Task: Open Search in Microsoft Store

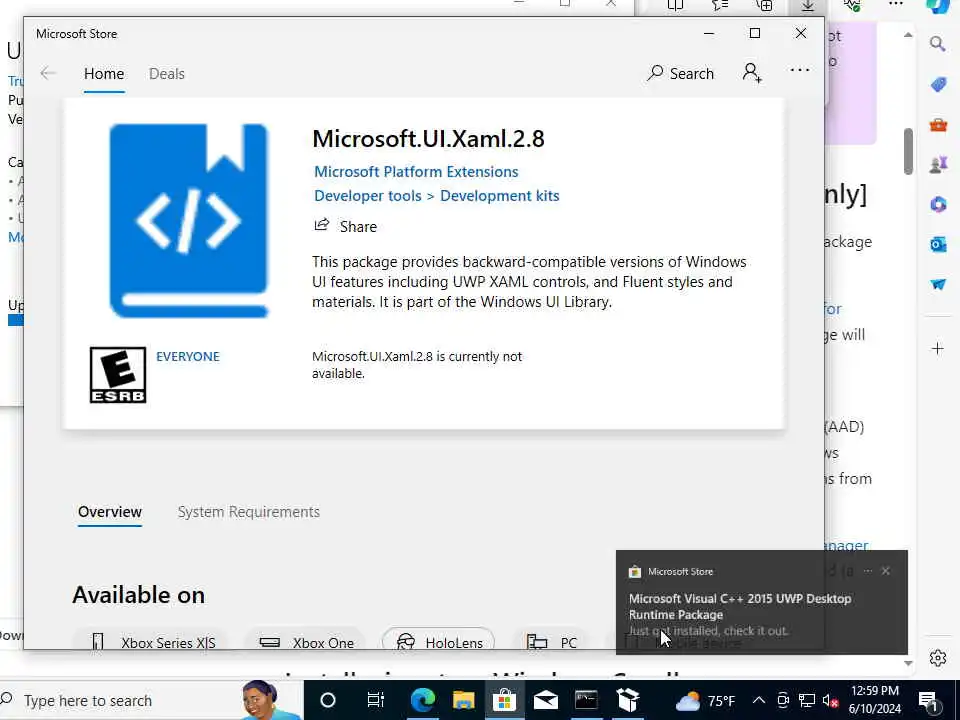Action: [681, 73]
